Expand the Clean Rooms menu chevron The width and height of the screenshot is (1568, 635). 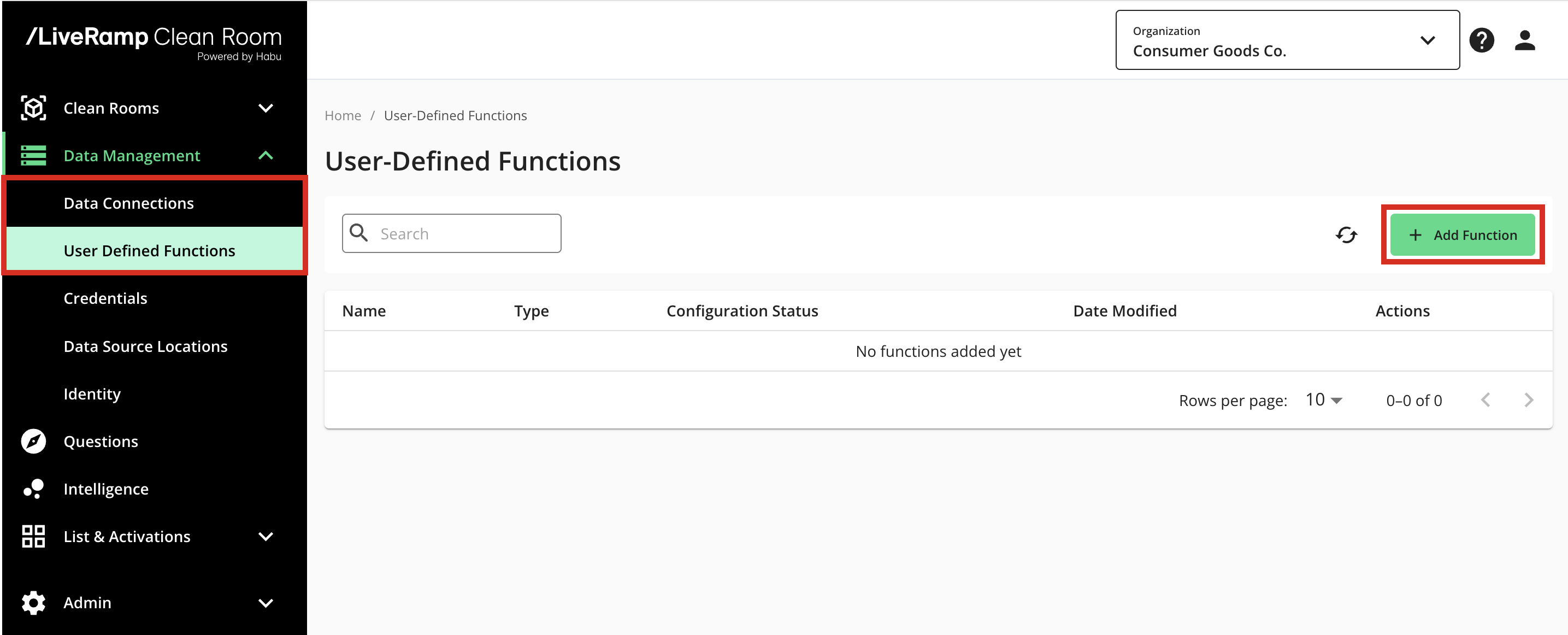pos(266,108)
